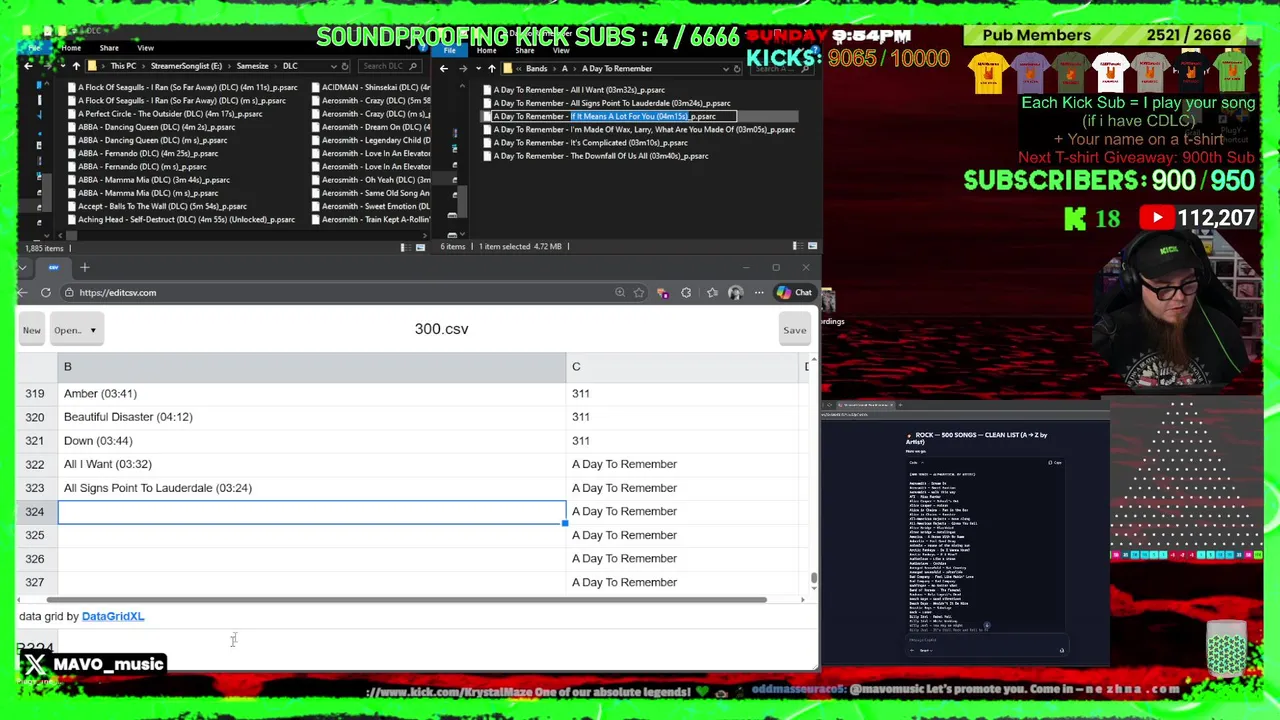Expand address history dropdown in DLC explorer
Image resolution: width=1280 pixels, height=720 pixels.
point(334,66)
